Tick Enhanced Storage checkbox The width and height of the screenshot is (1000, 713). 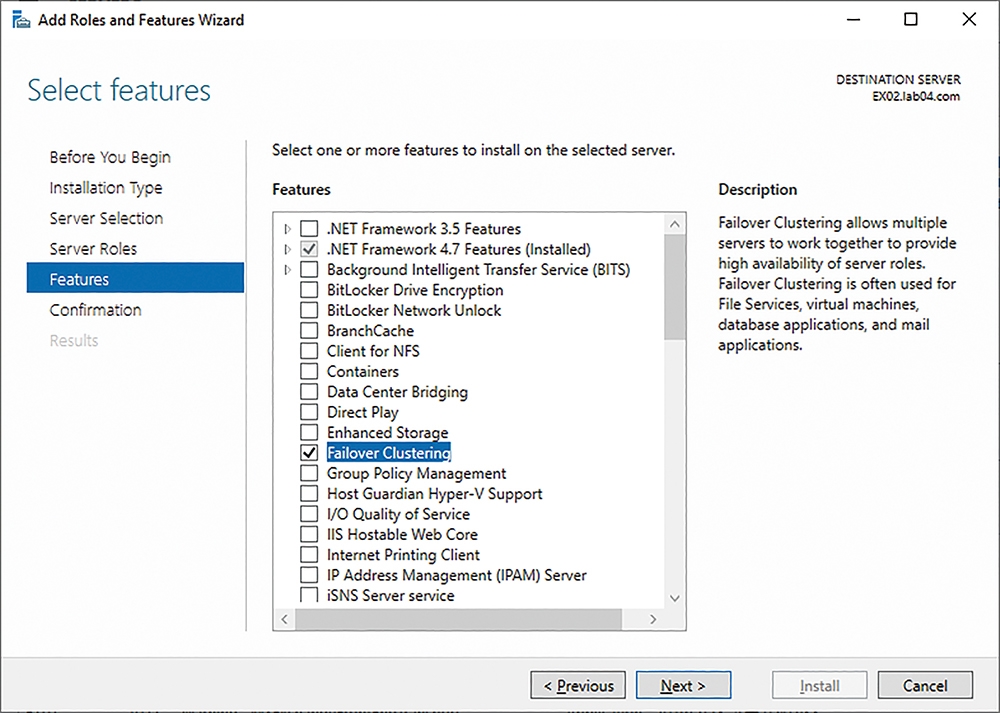[309, 432]
